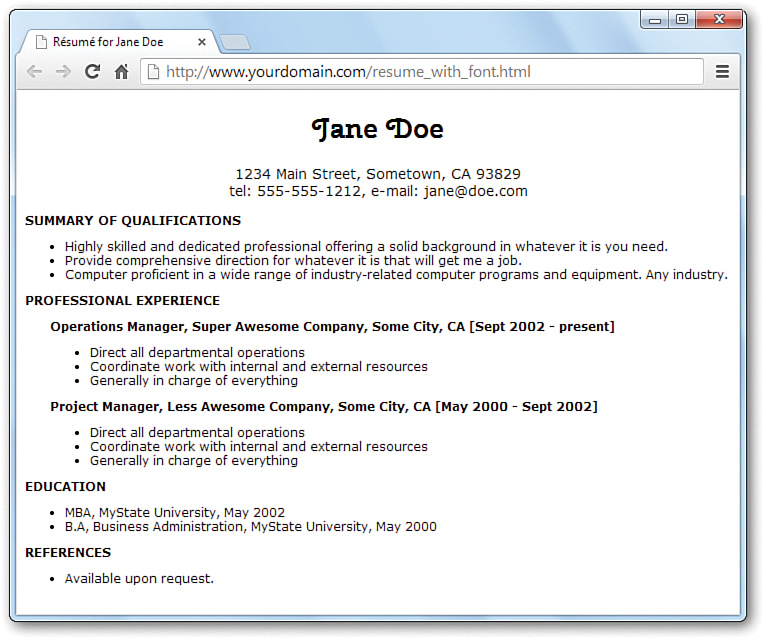Click the Project Manager, Less Awesome Company line
764x639 pixels.
click(x=324, y=407)
